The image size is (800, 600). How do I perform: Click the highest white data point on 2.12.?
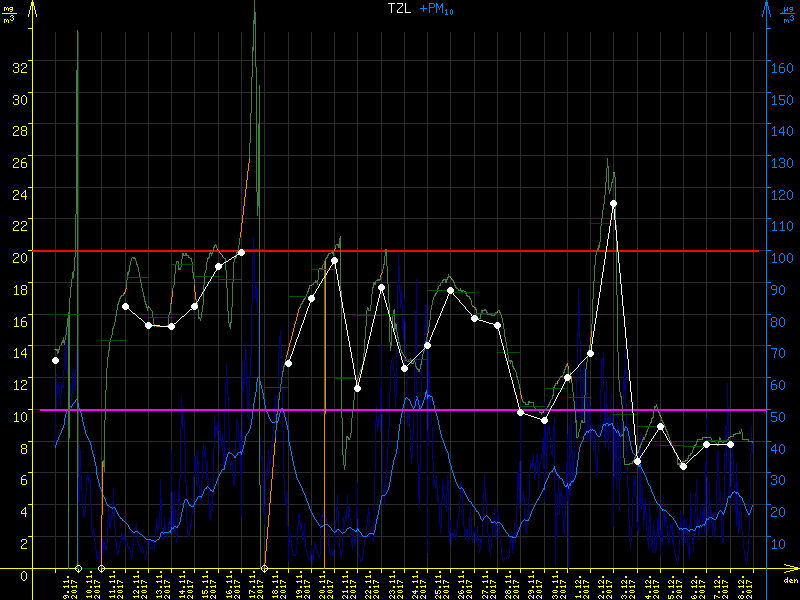click(613, 203)
